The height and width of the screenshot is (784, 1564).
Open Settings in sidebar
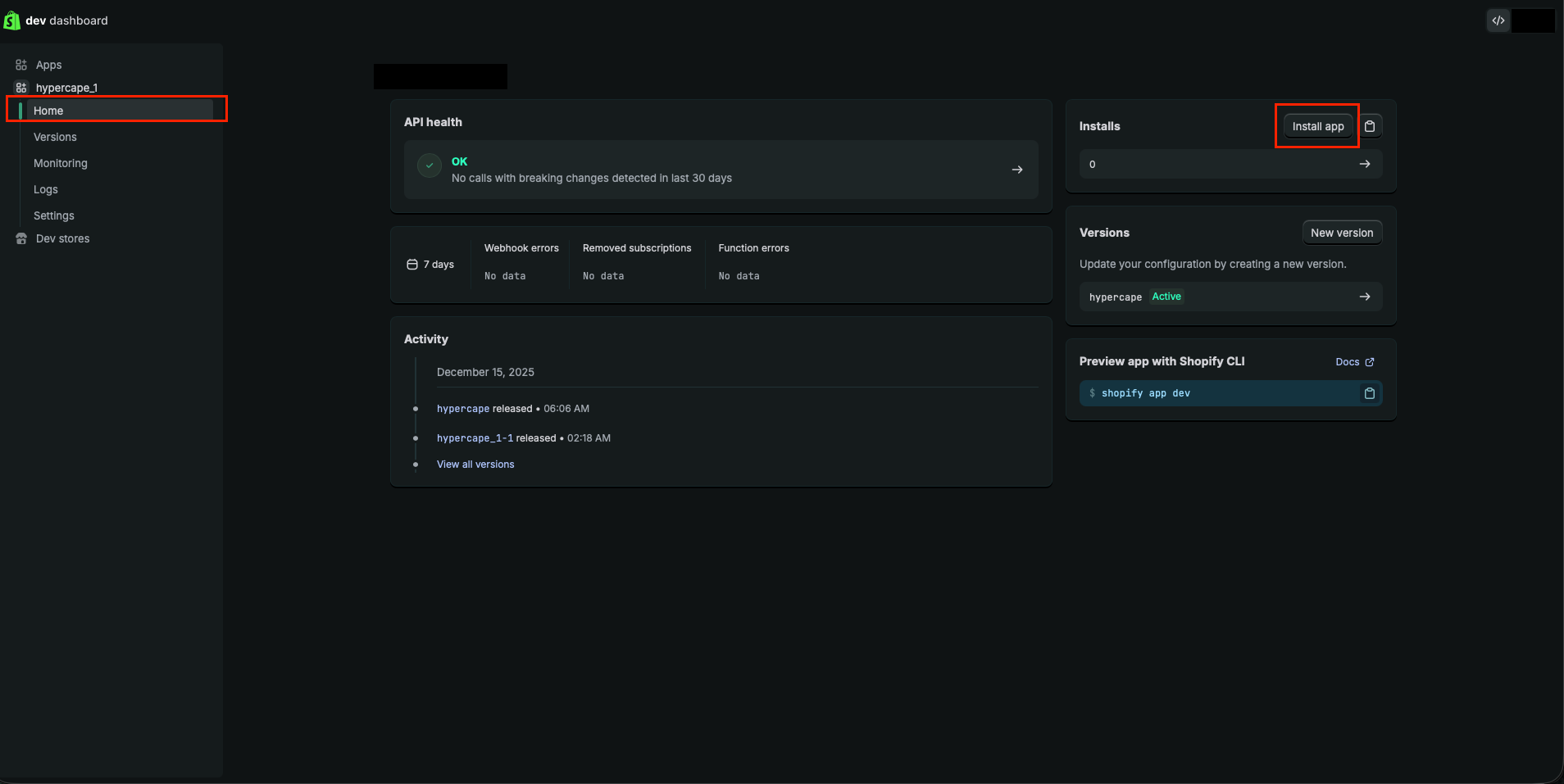pyautogui.click(x=54, y=215)
